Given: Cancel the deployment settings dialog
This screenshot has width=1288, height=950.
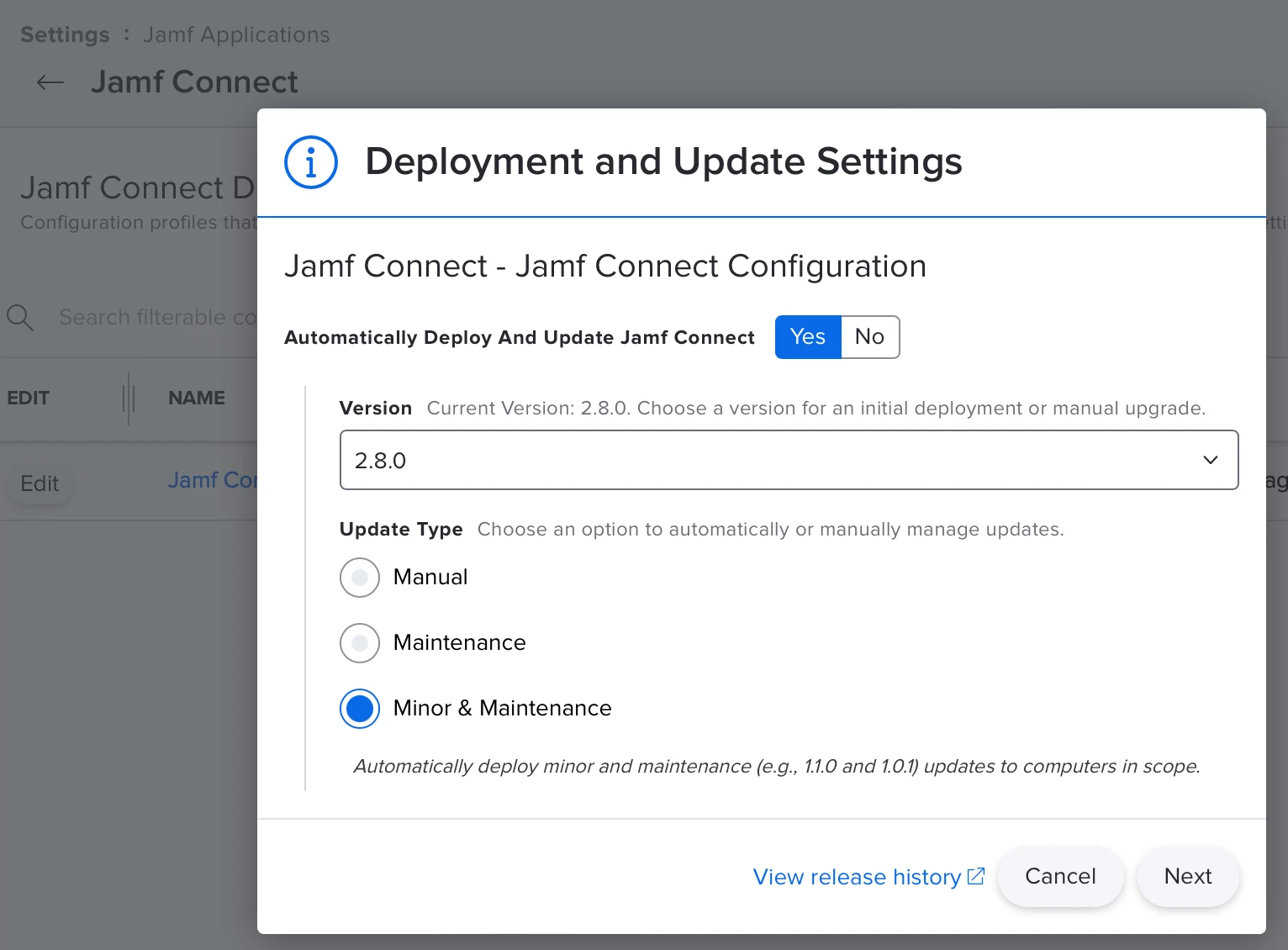Looking at the screenshot, I should [1060, 877].
